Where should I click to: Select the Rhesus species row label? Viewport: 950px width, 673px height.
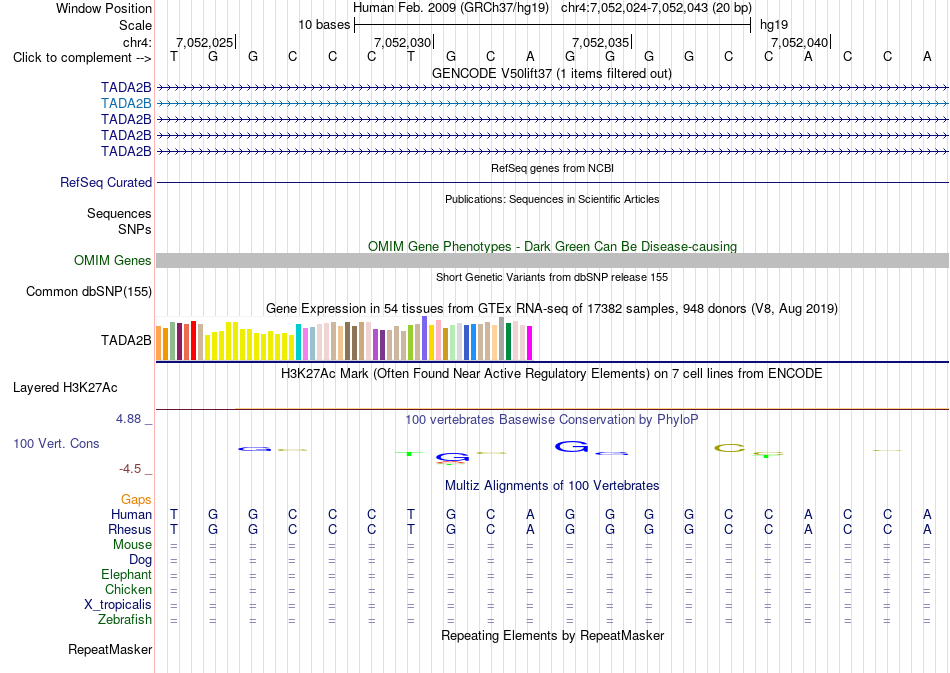coord(130,529)
